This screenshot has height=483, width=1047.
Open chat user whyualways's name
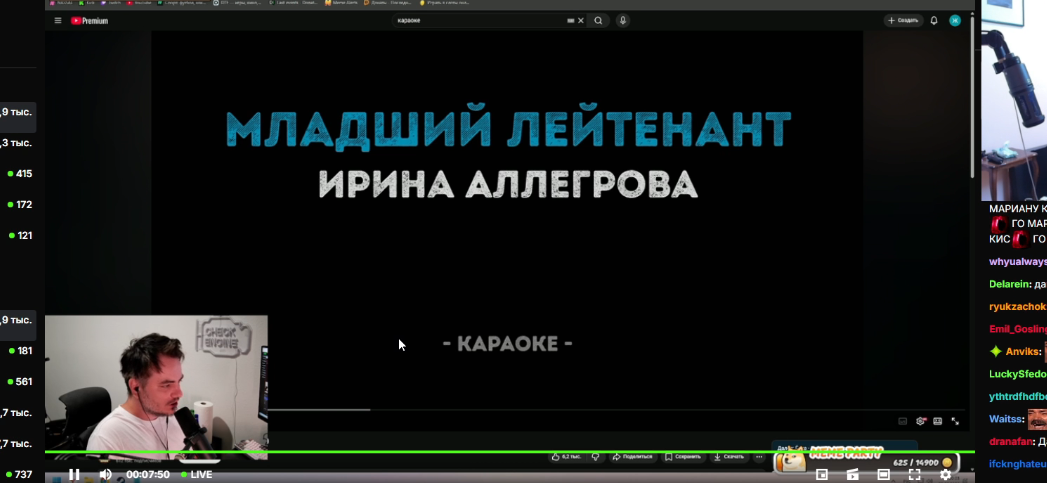click(1018, 262)
